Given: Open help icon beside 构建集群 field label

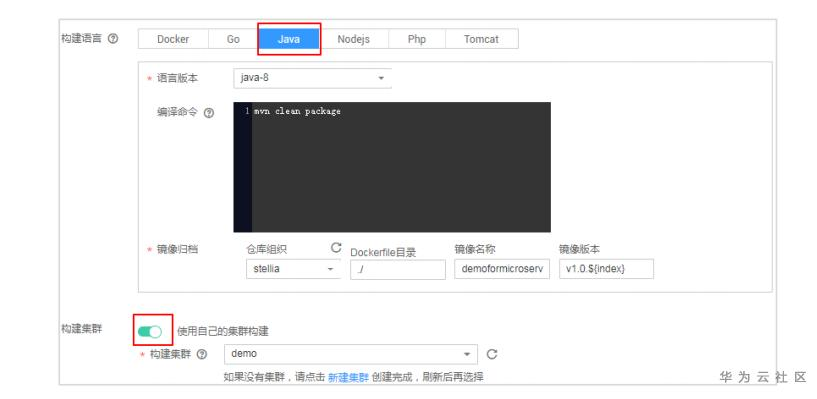Looking at the screenshot, I should pyautogui.click(x=202, y=354).
